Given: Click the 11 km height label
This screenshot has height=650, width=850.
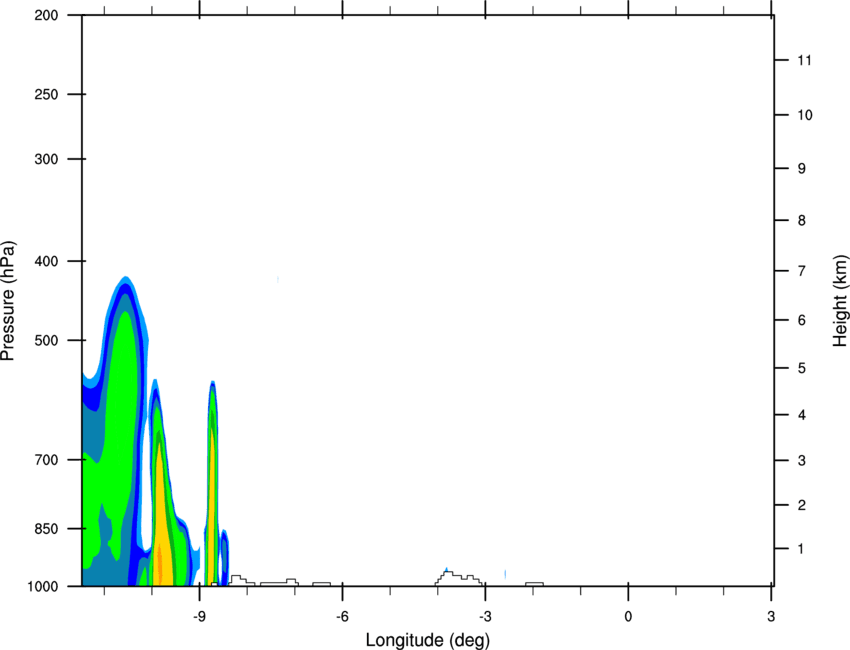Looking at the screenshot, I should pyautogui.click(x=804, y=60).
